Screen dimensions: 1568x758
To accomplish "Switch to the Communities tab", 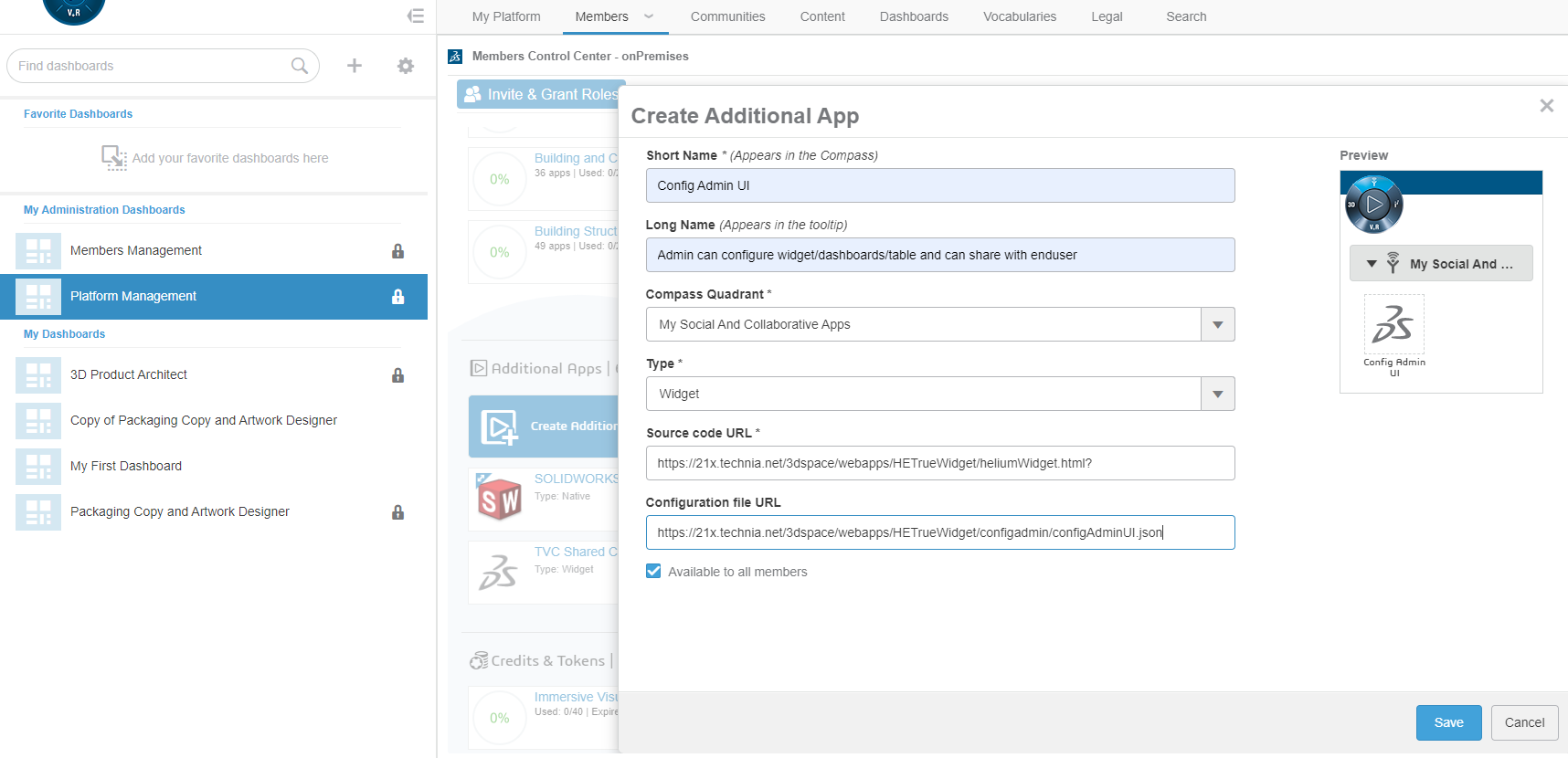I will (727, 16).
